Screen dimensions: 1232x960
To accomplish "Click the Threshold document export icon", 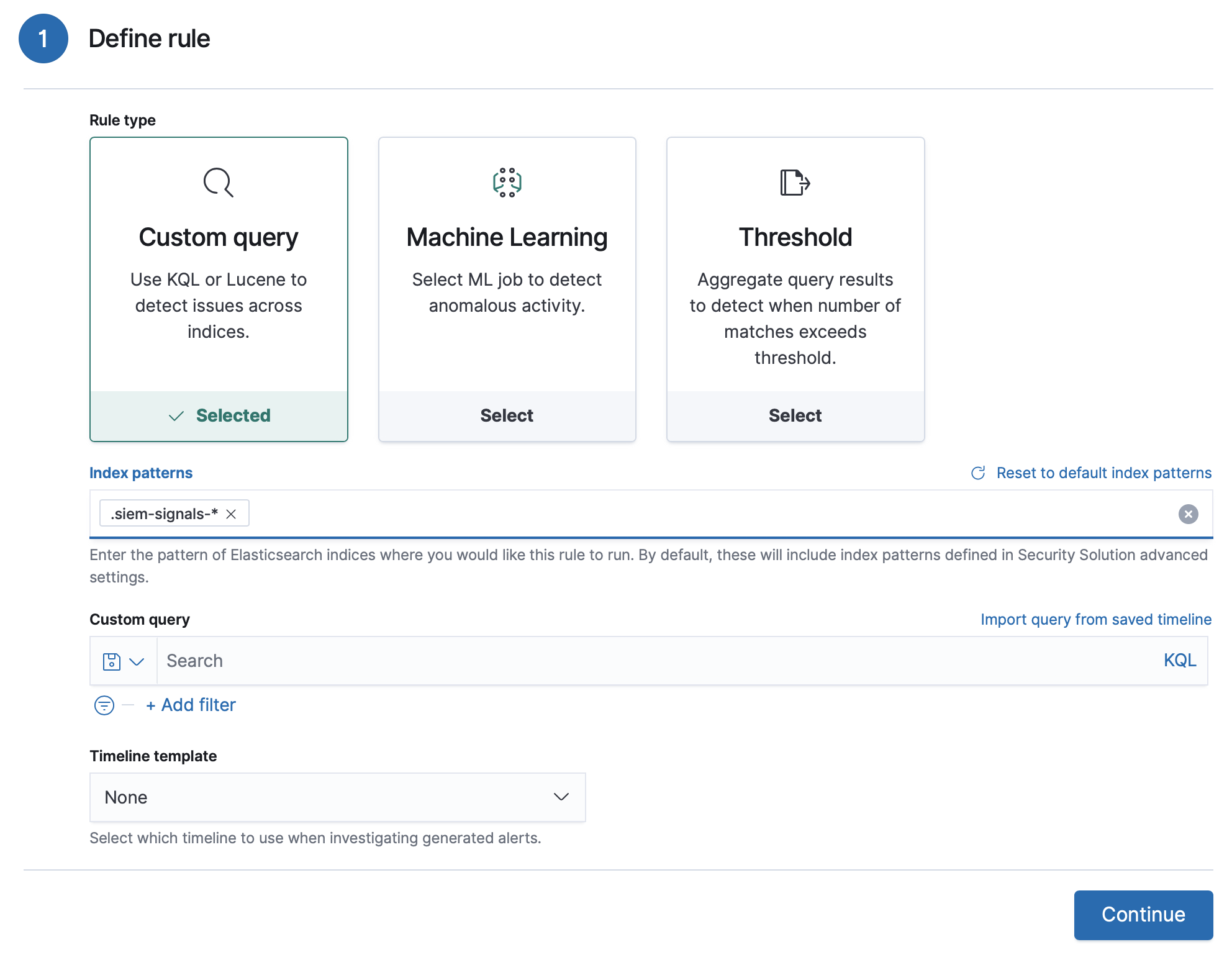I will coord(795,183).
